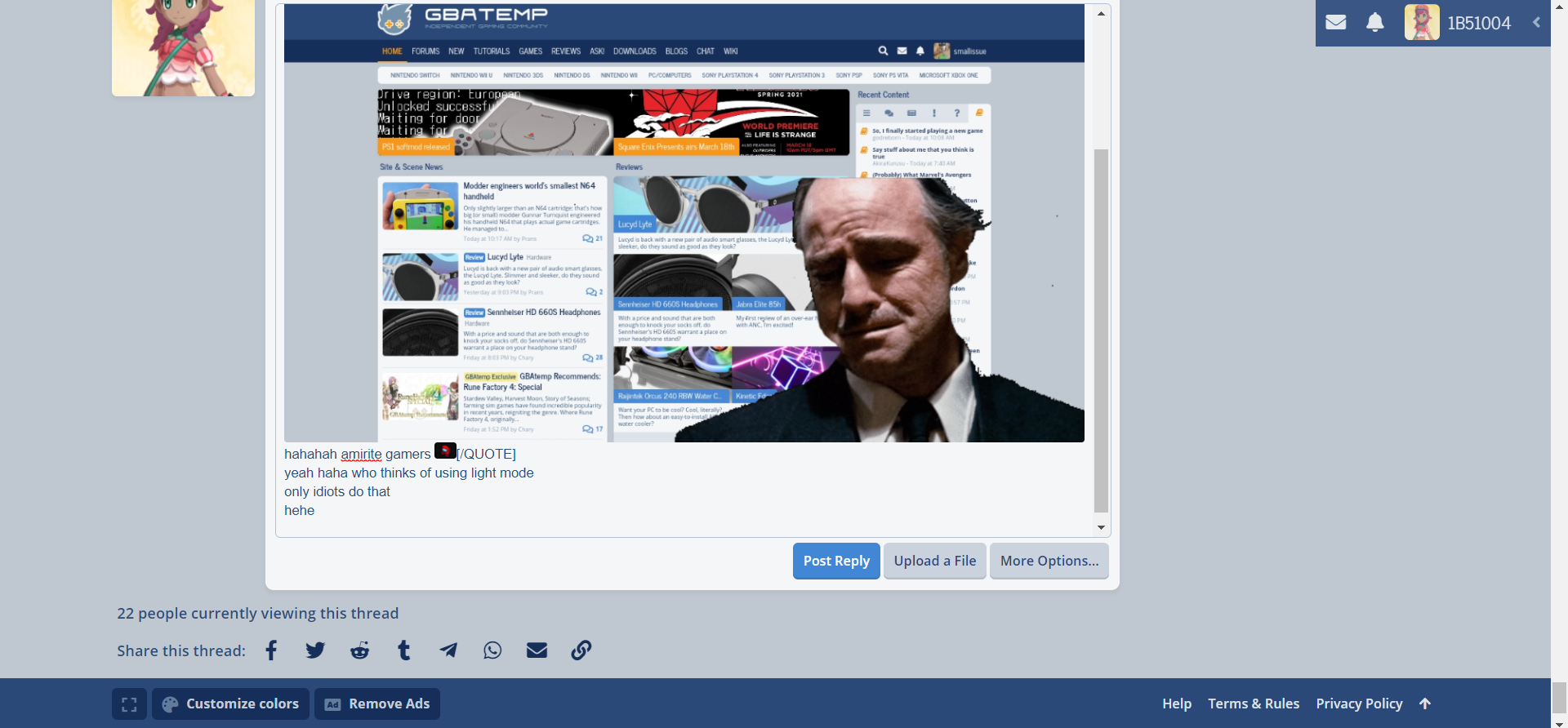Click the Post Reply button
The image size is (1568, 728).
pyautogui.click(x=836, y=561)
